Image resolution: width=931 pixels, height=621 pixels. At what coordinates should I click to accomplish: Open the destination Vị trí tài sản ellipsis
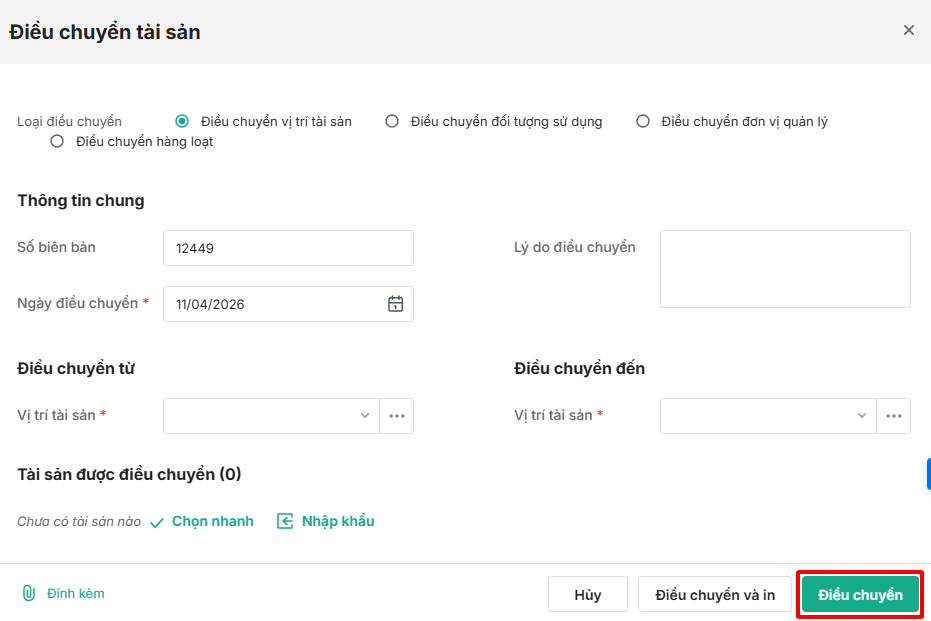tap(894, 416)
